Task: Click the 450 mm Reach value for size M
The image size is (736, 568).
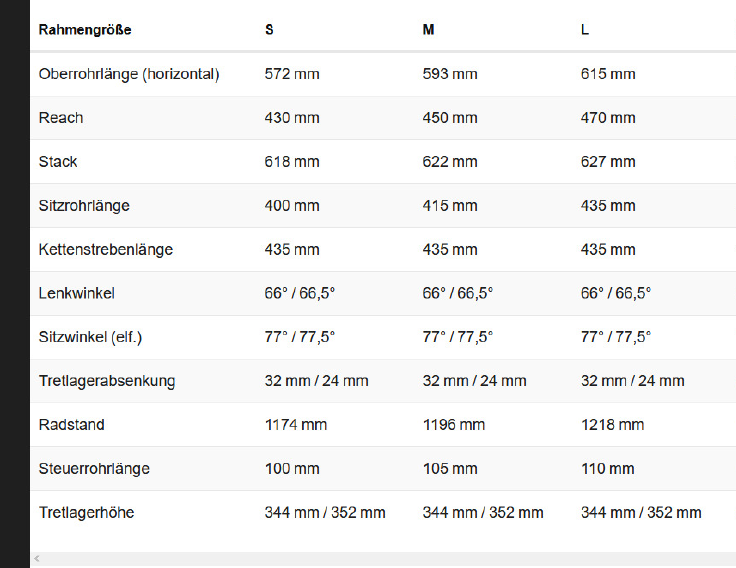Action: (450, 118)
